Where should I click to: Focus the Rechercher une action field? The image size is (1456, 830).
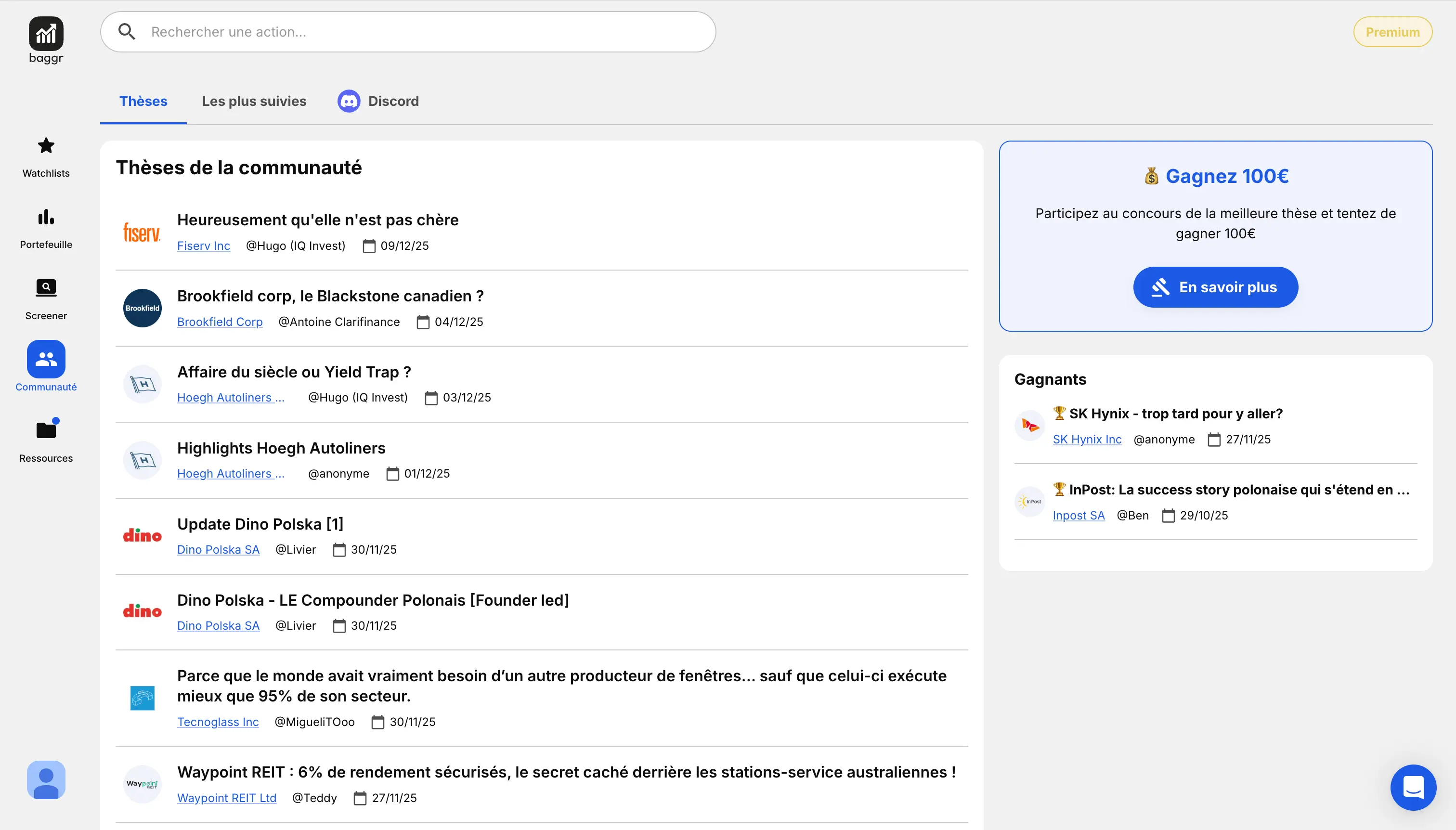tap(422, 32)
